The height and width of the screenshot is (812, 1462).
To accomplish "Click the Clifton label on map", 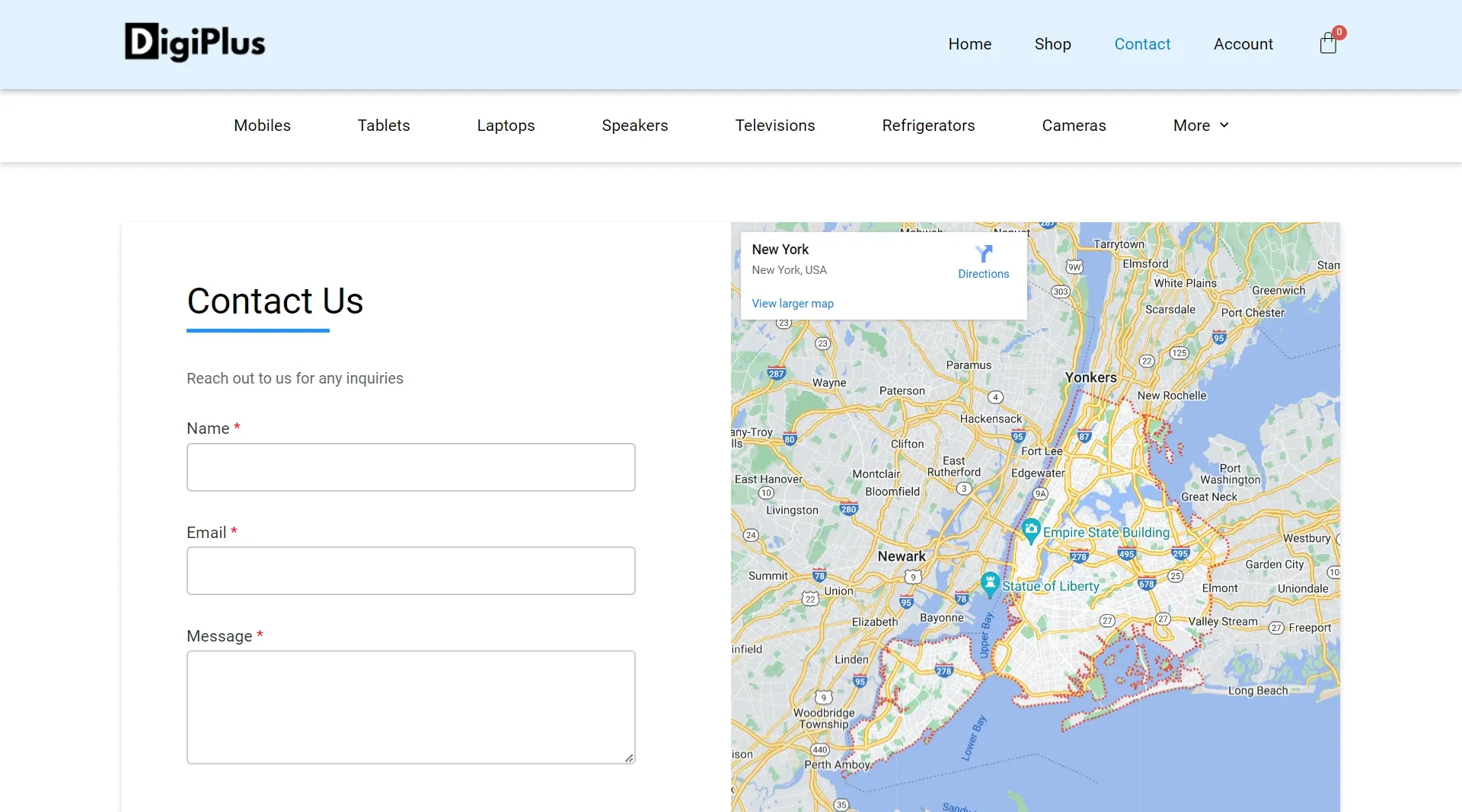I will click(x=908, y=444).
